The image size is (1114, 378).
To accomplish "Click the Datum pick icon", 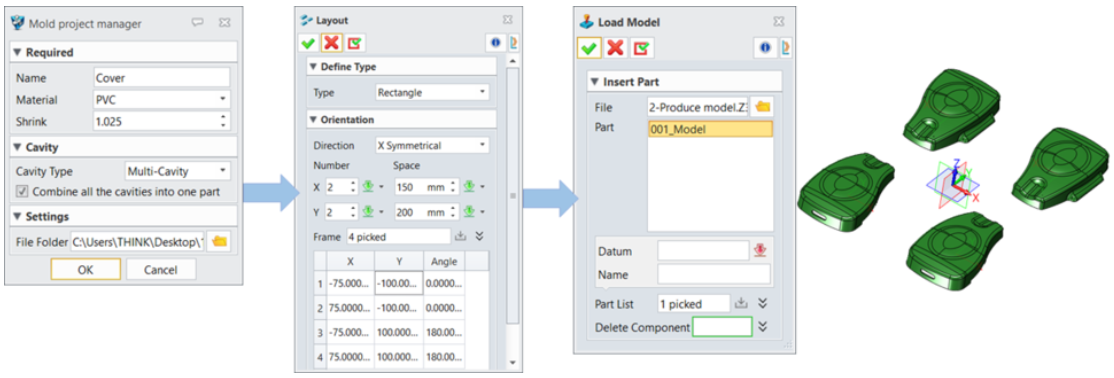I will tap(761, 250).
